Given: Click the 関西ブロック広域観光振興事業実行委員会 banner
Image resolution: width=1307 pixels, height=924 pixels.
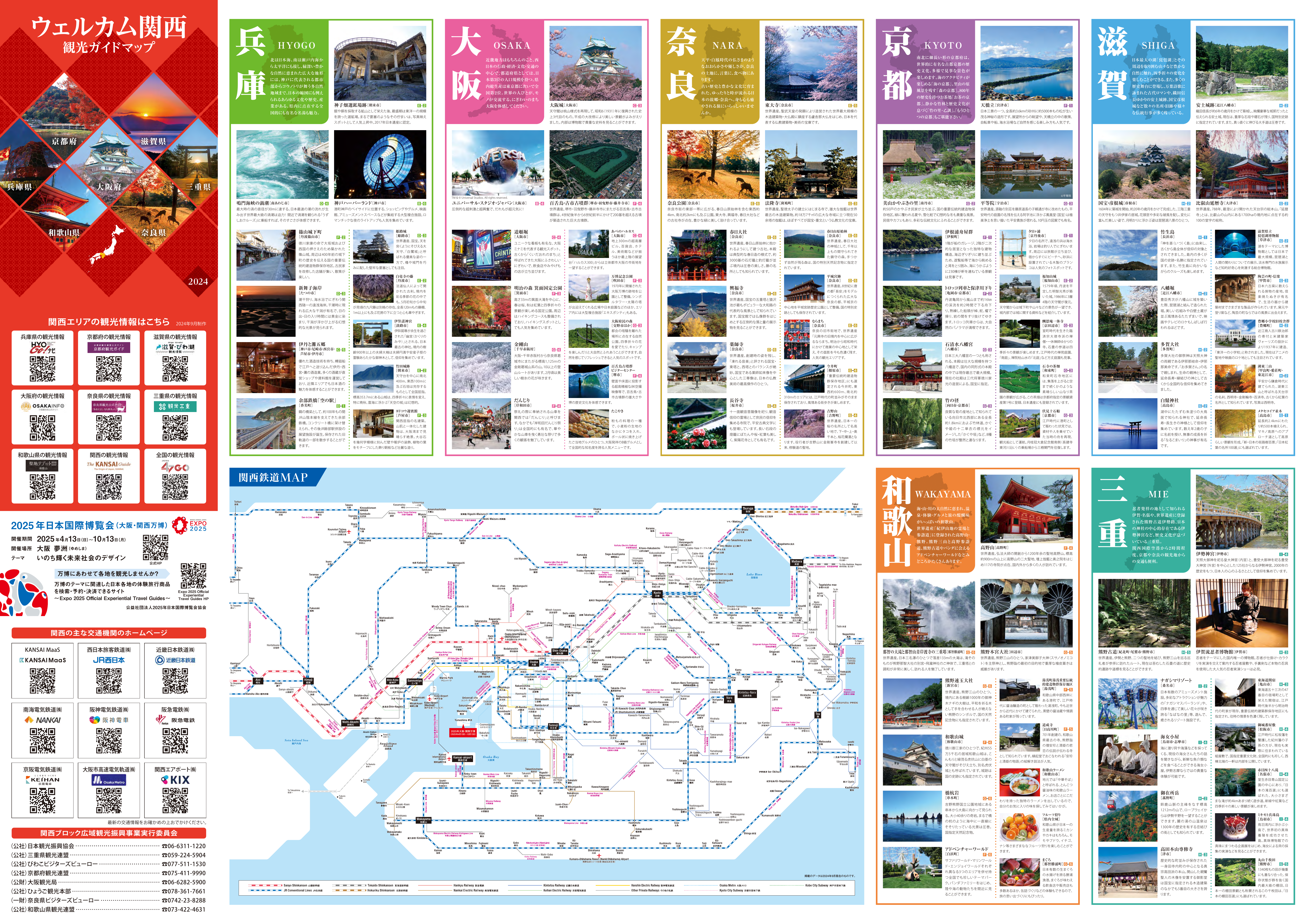Looking at the screenshot, I should (x=109, y=833).
